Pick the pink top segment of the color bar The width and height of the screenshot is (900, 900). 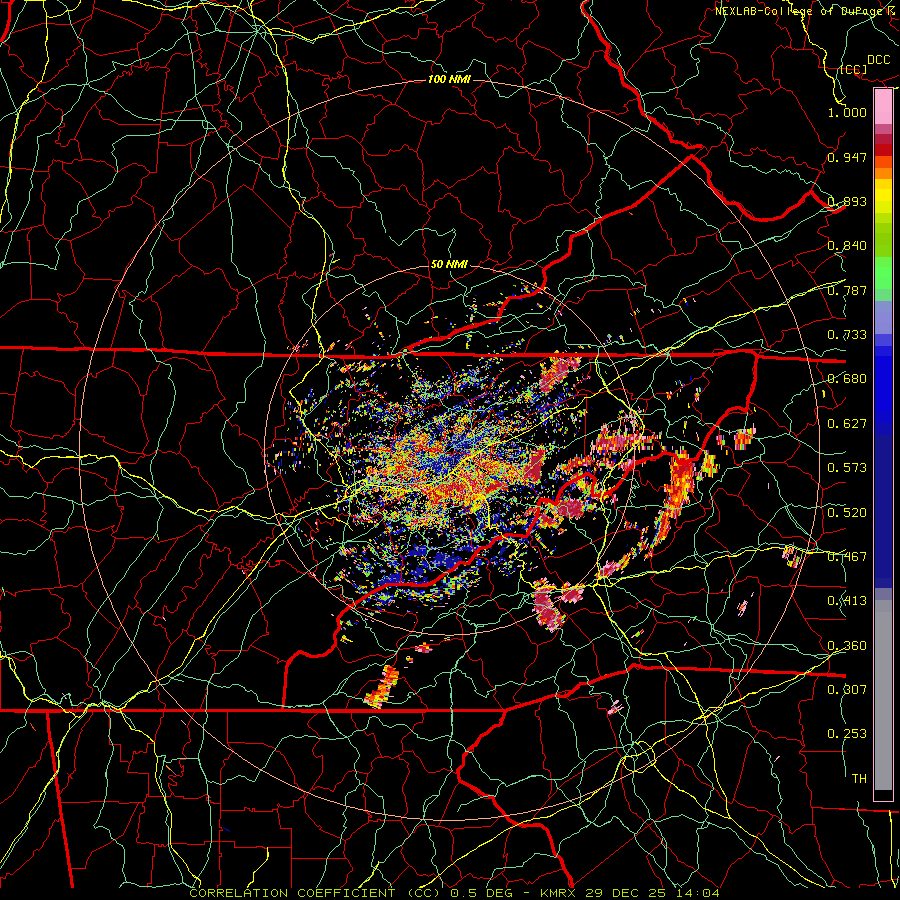883,107
